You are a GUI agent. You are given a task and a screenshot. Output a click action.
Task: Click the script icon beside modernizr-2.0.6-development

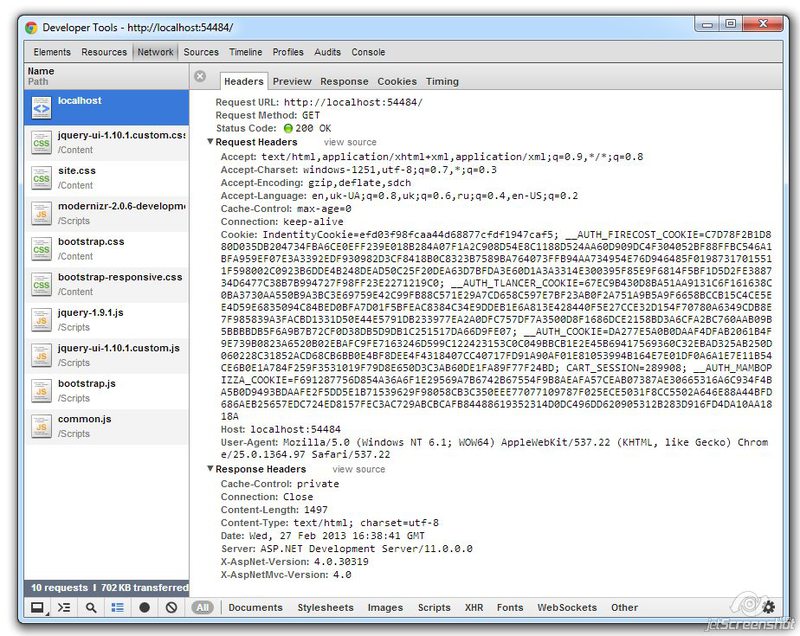click(40, 212)
